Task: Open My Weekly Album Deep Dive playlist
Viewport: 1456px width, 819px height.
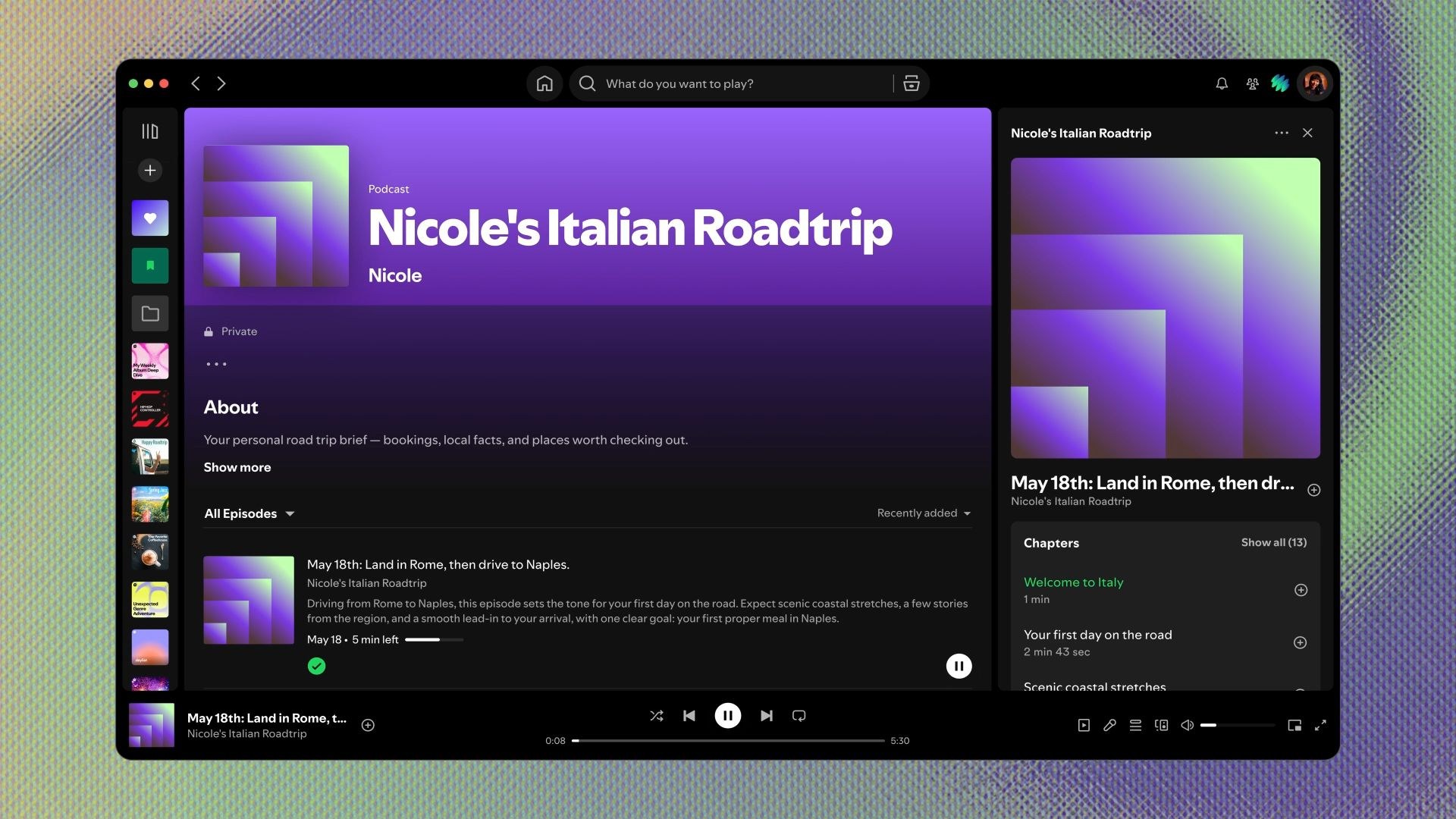Action: 150,361
